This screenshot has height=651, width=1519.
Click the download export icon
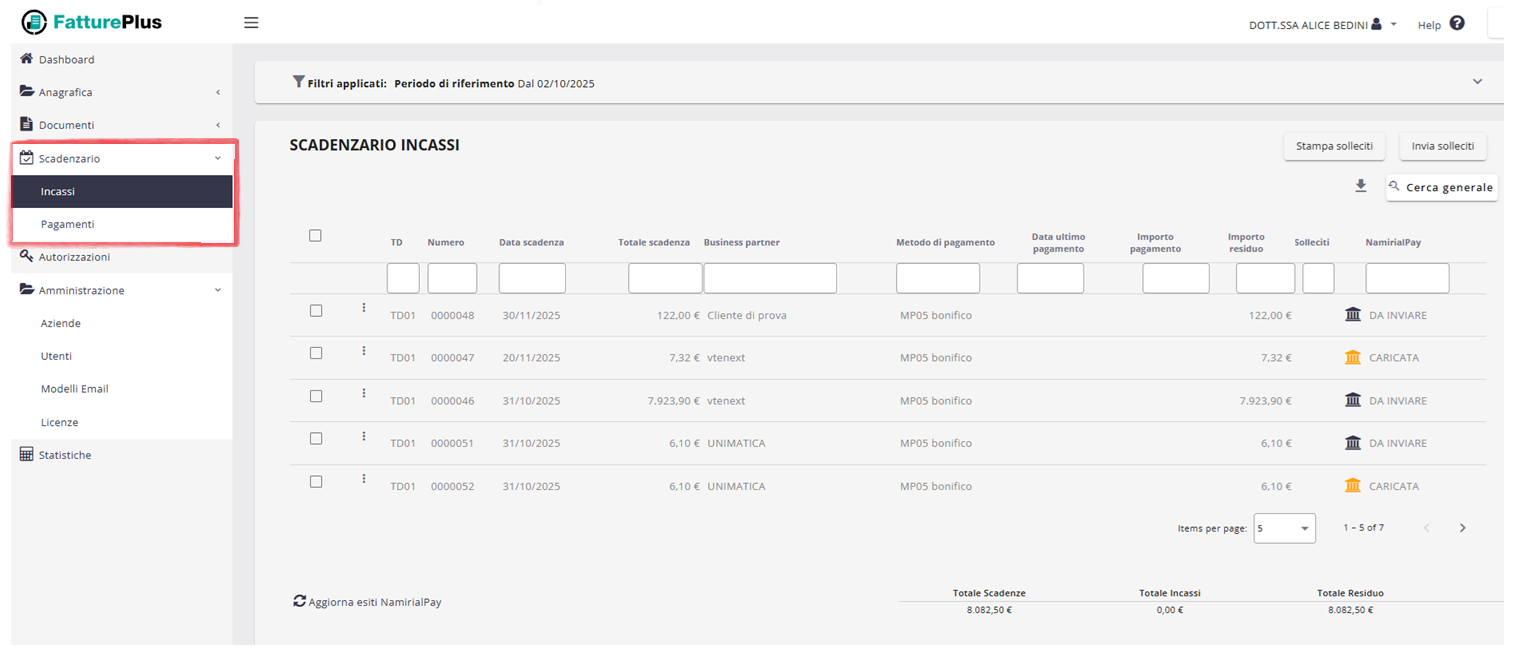[1360, 186]
